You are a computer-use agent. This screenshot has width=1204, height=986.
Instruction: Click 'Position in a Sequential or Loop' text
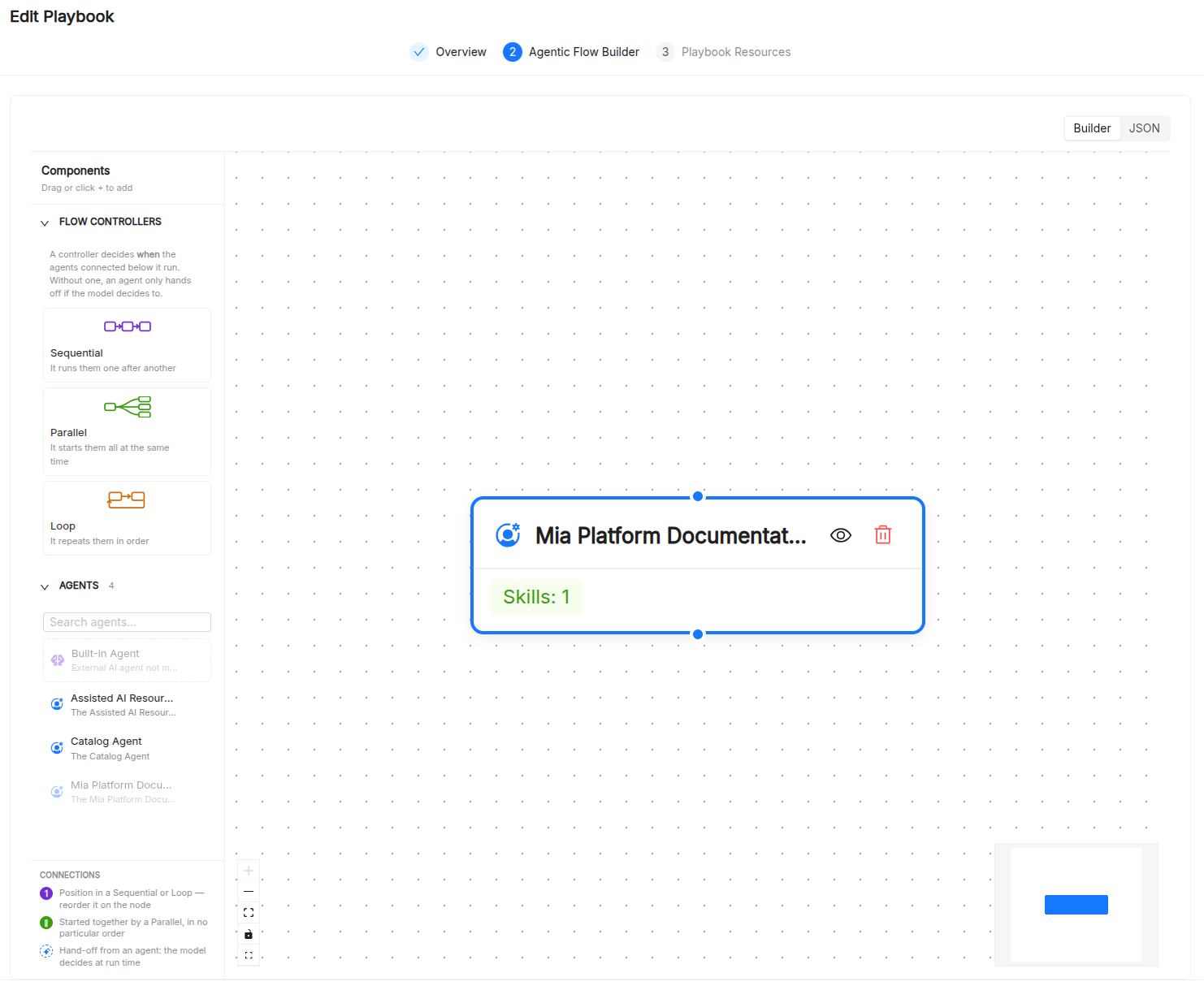click(132, 898)
